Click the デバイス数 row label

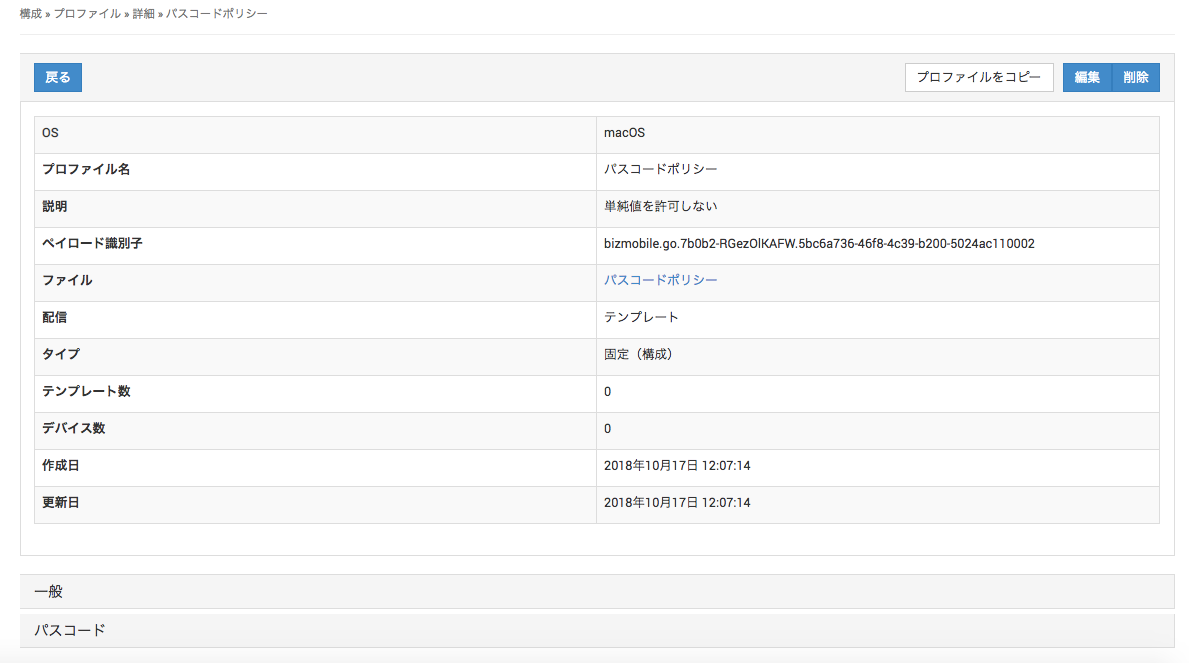point(73,429)
